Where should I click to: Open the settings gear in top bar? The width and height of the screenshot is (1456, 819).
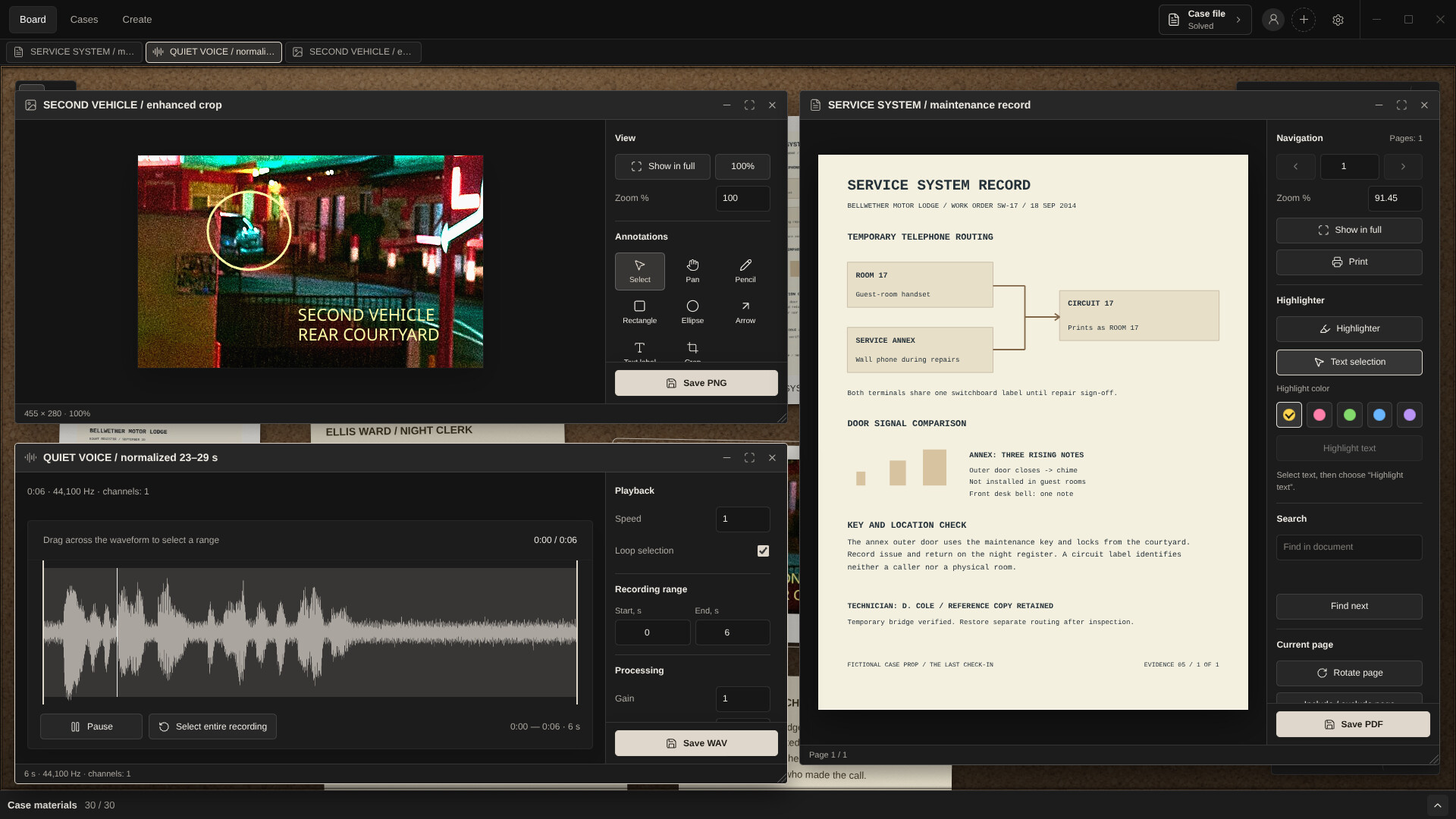[1338, 20]
